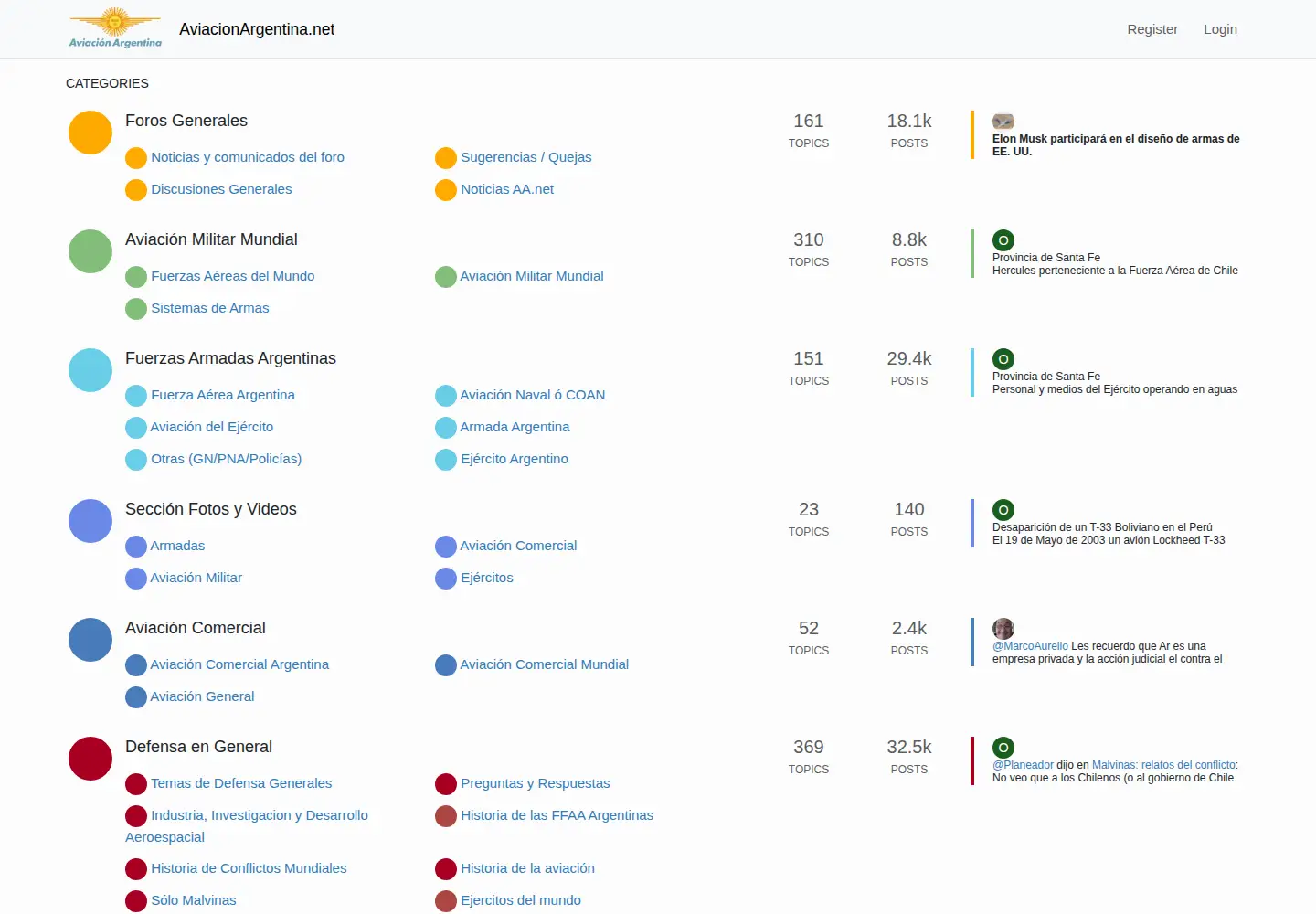The height and width of the screenshot is (914, 1316).
Task: Follow the Malvinas: relatos del conflicto link
Action: tap(1163, 765)
